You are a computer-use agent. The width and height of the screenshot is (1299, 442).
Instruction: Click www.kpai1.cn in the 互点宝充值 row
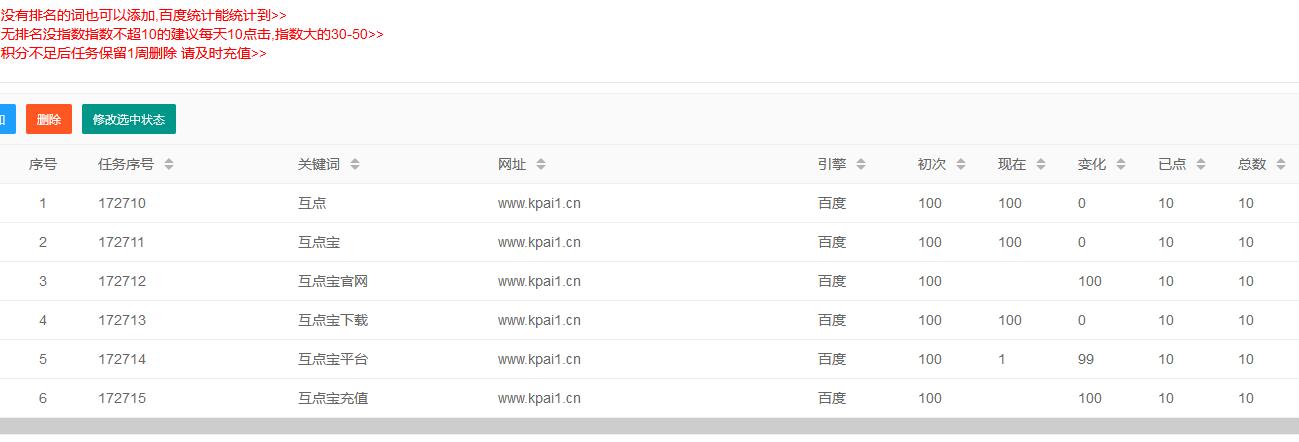539,398
